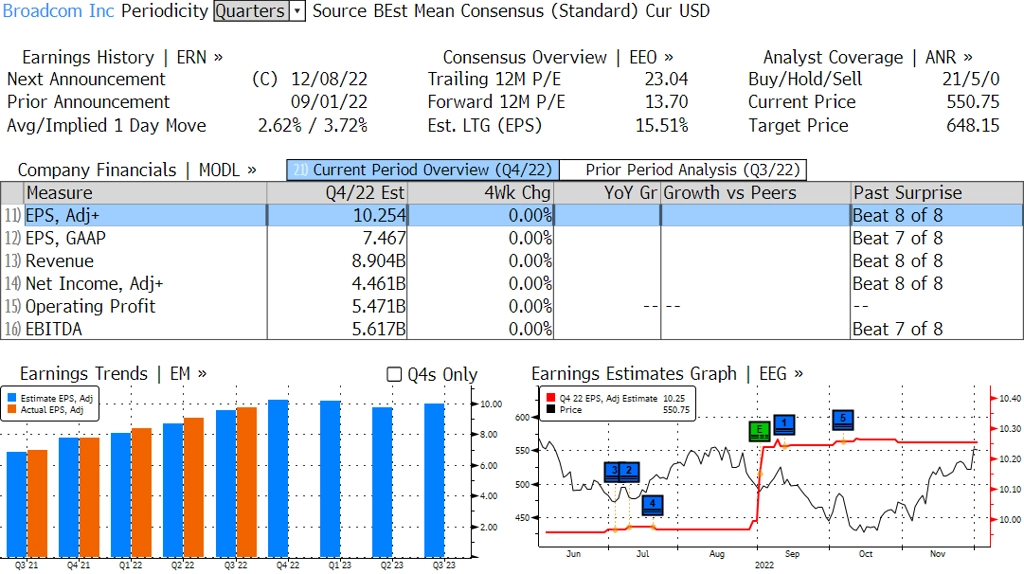
Task: Click blue event marker 5 on graph
Action: [x=843, y=420]
